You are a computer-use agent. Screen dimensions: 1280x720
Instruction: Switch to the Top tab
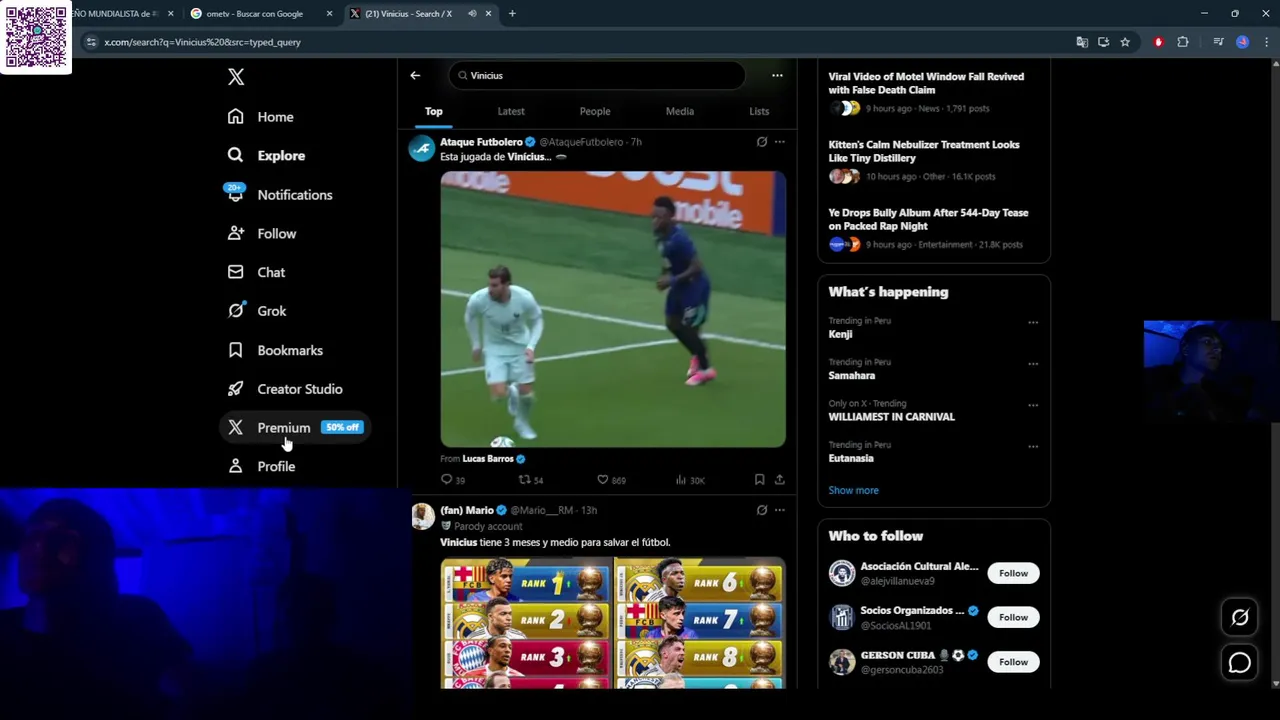click(434, 111)
